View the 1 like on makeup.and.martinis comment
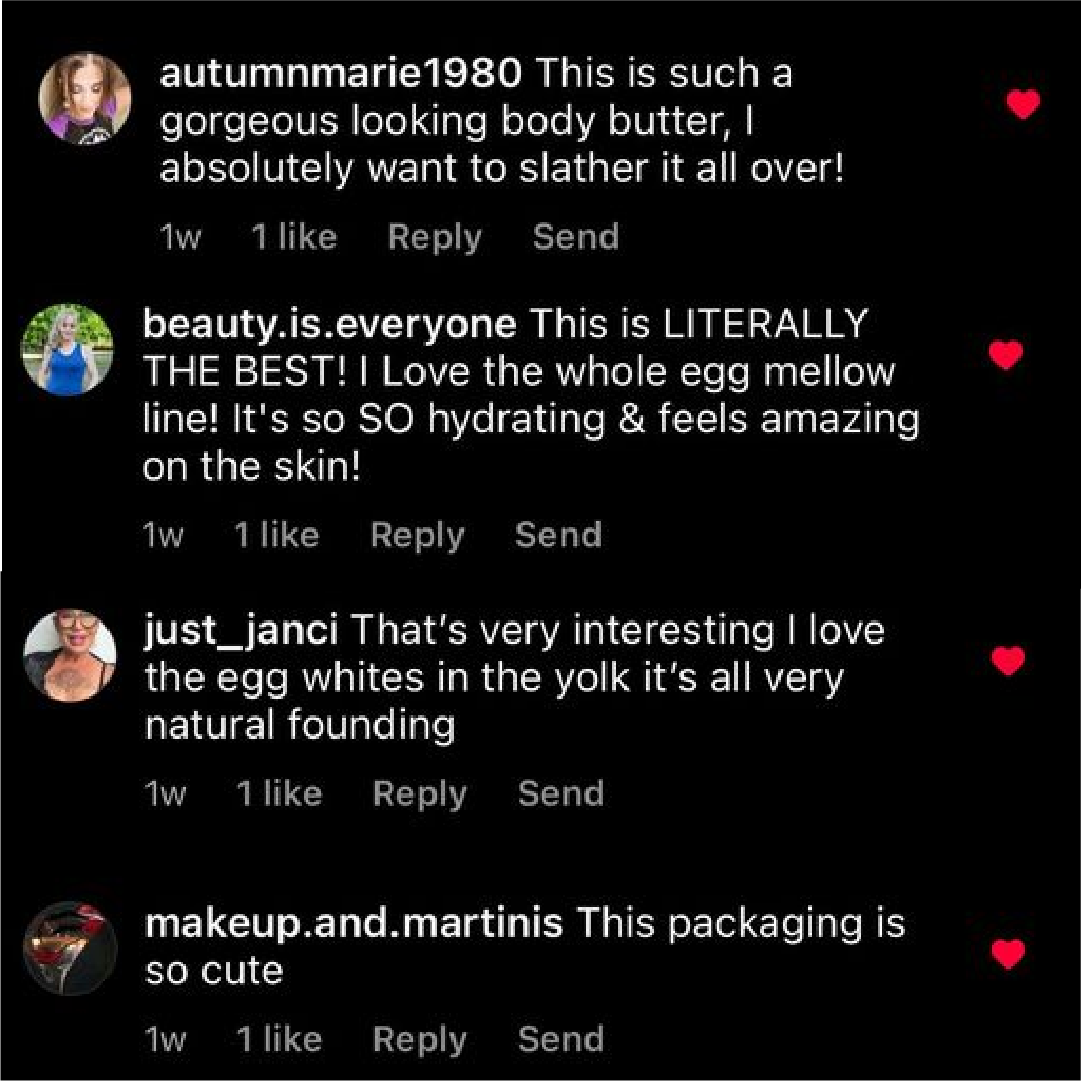 coord(279,1040)
